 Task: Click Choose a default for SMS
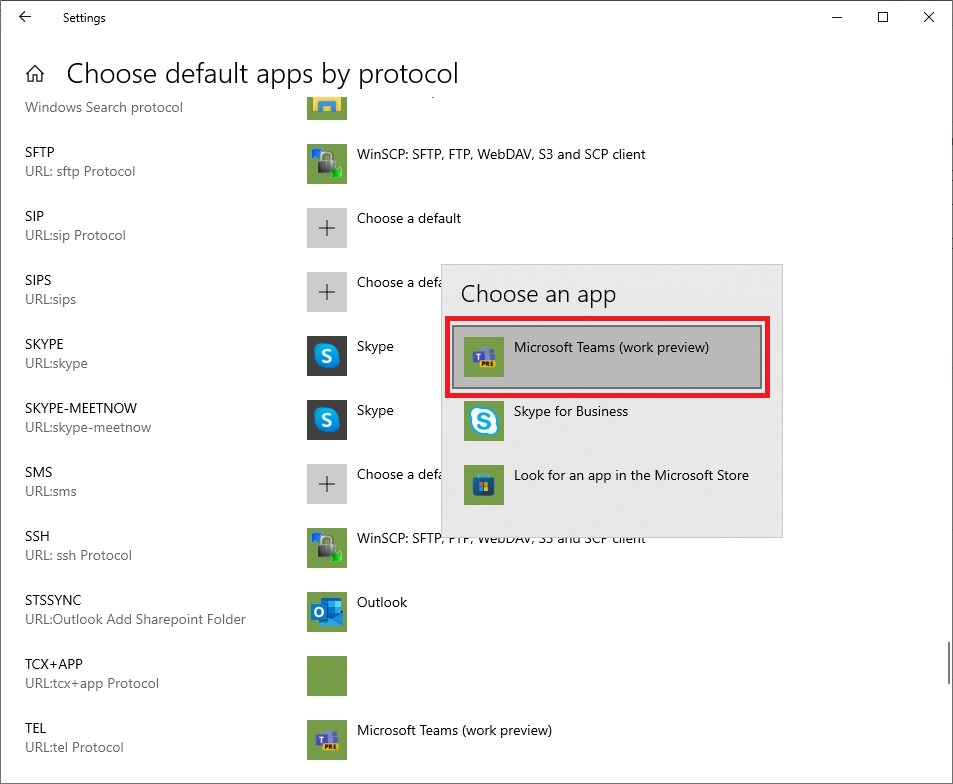click(399, 475)
